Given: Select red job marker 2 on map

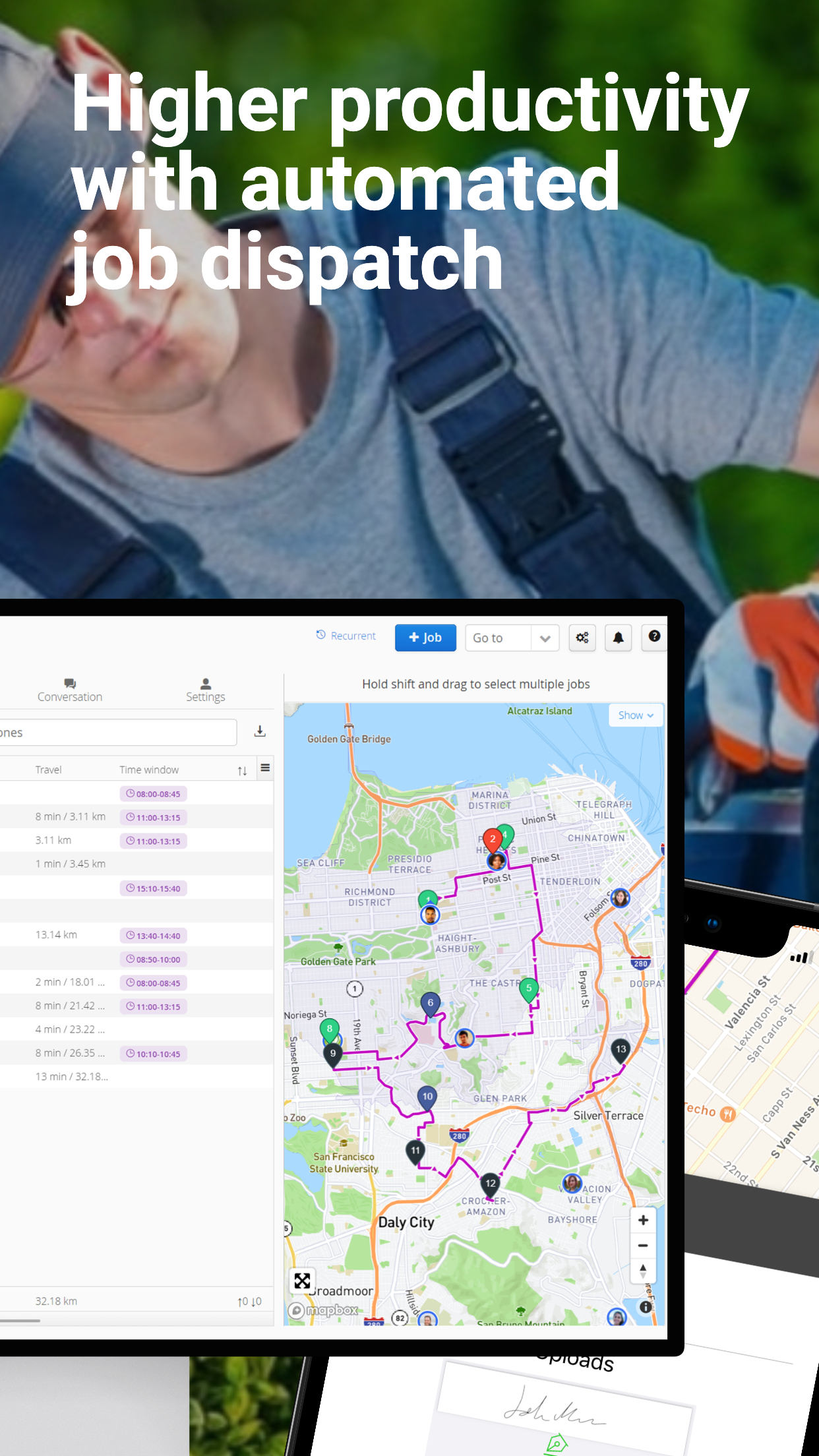Looking at the screenshot, I should (492, 841).
